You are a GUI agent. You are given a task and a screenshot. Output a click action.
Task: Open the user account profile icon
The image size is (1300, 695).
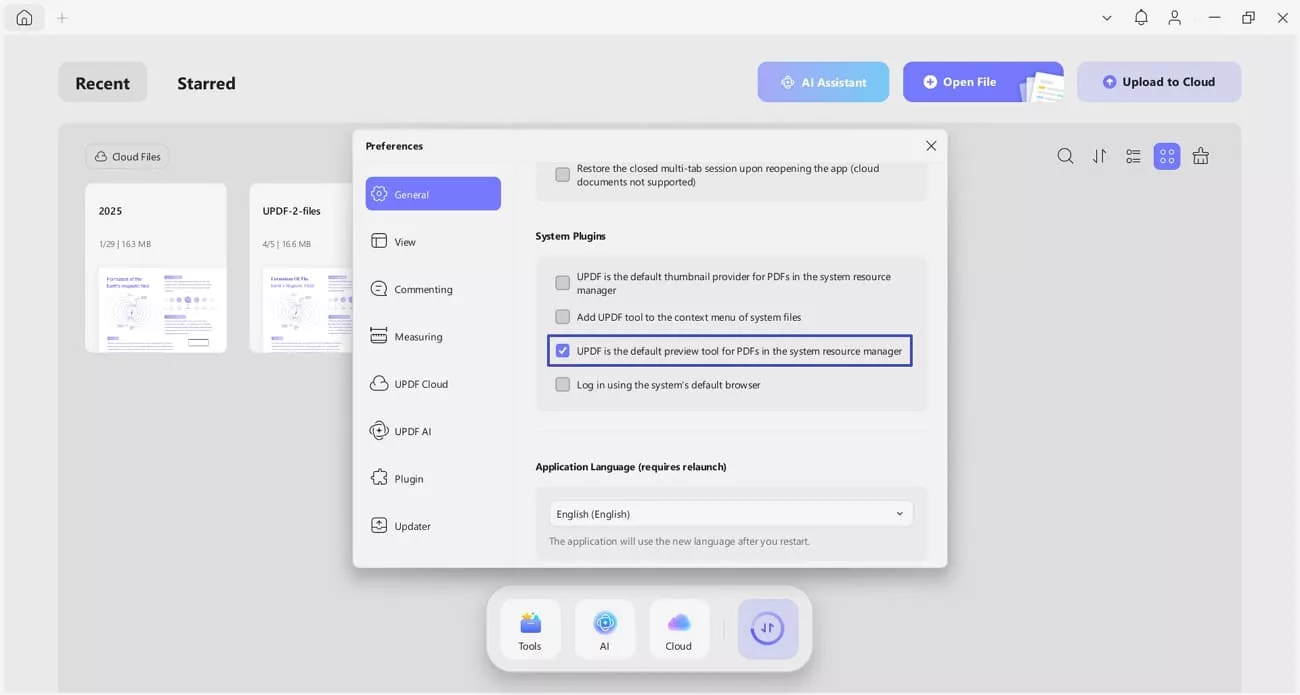pos(1175,18)
